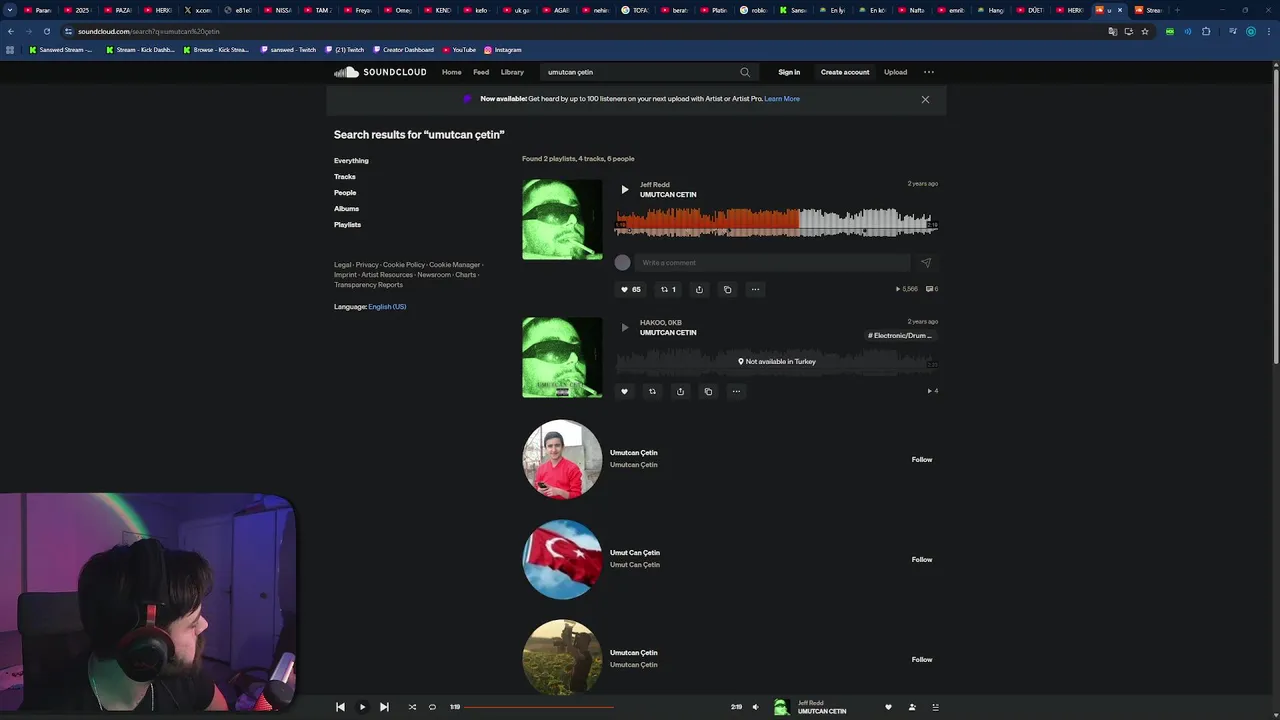Viewport: 1280px width, 720px height.
Task: Follow the first Umutcan Çetin user
Action: pyautogui.click(x=922, y=460)
